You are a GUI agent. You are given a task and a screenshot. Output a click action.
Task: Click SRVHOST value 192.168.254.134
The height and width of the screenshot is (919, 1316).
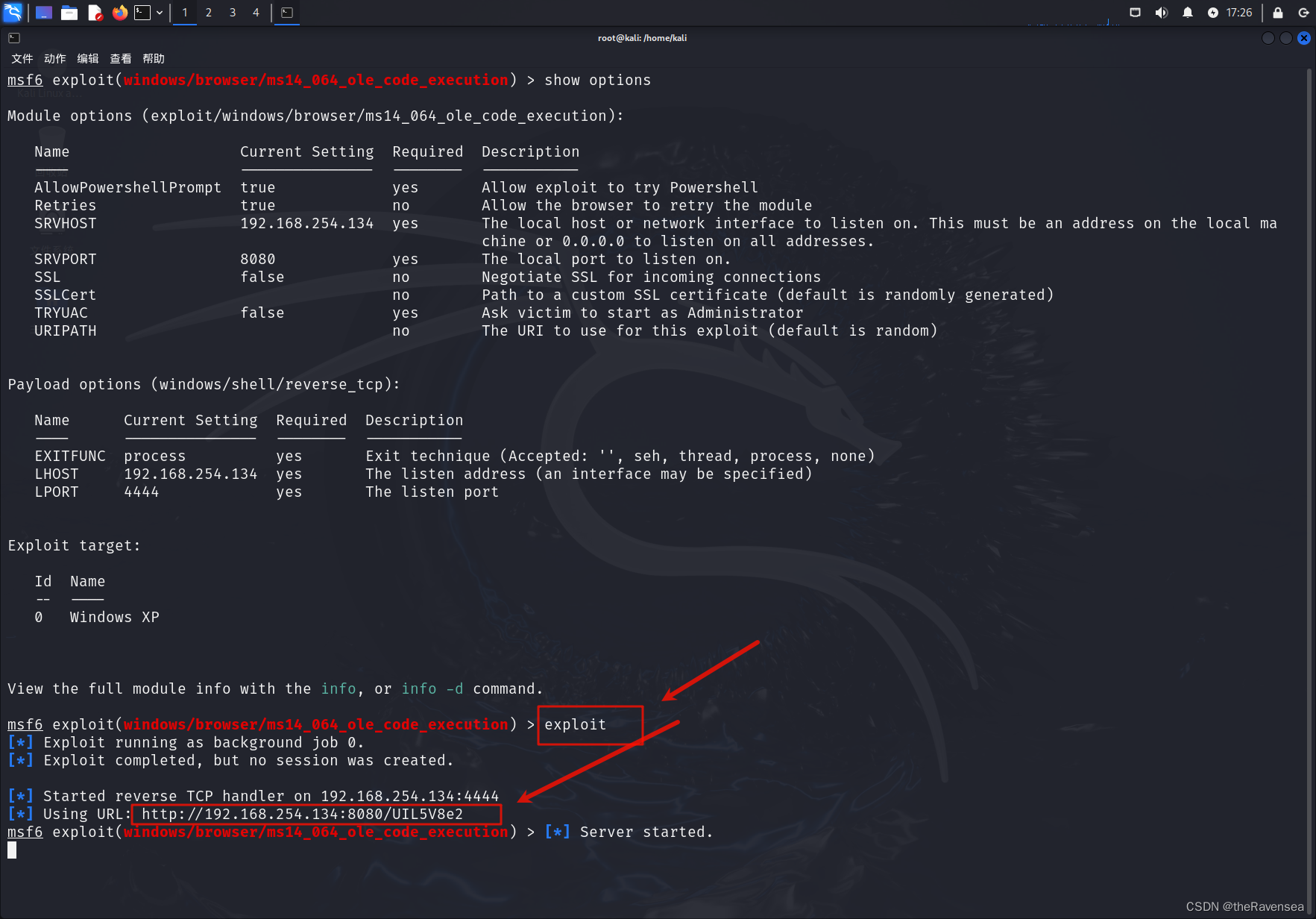(306, 224)
